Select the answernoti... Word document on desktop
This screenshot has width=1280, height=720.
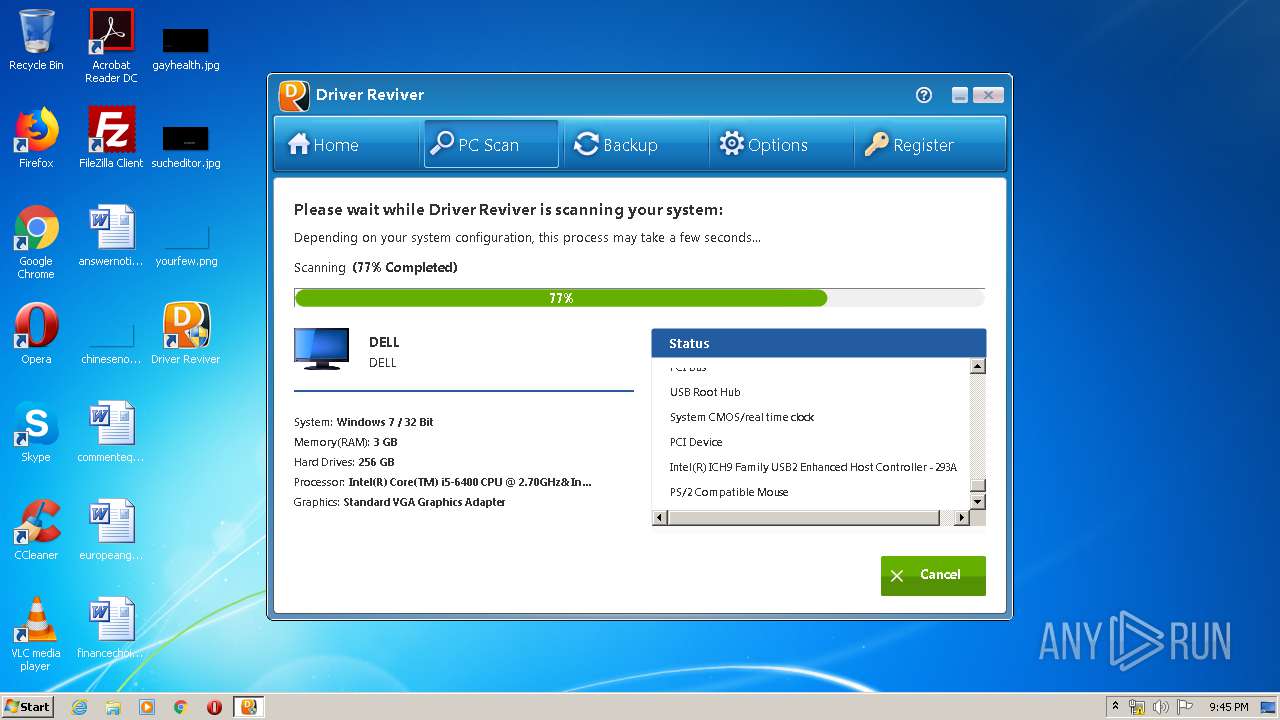point(111,236)
